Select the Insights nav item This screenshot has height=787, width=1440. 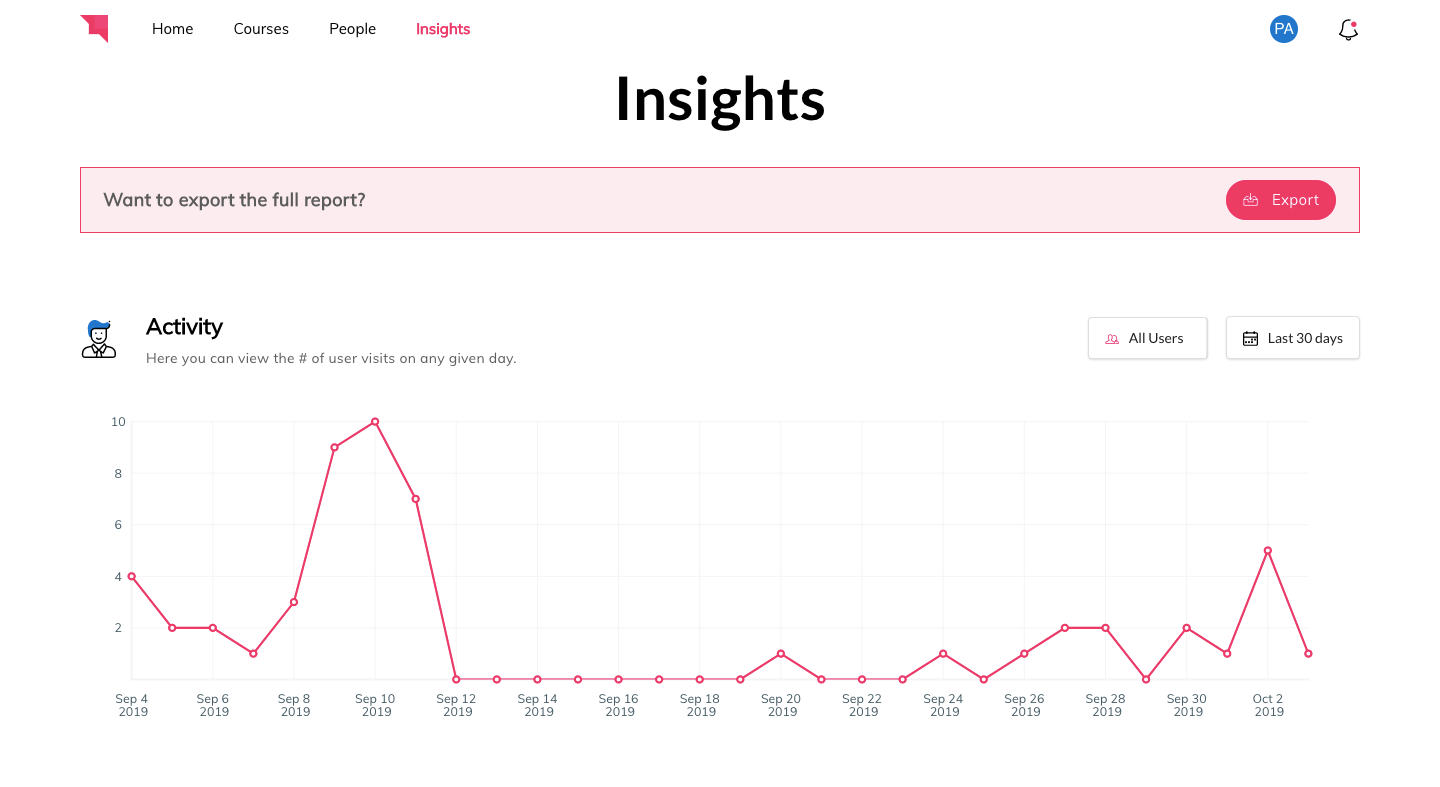click(x=443, y=29)
